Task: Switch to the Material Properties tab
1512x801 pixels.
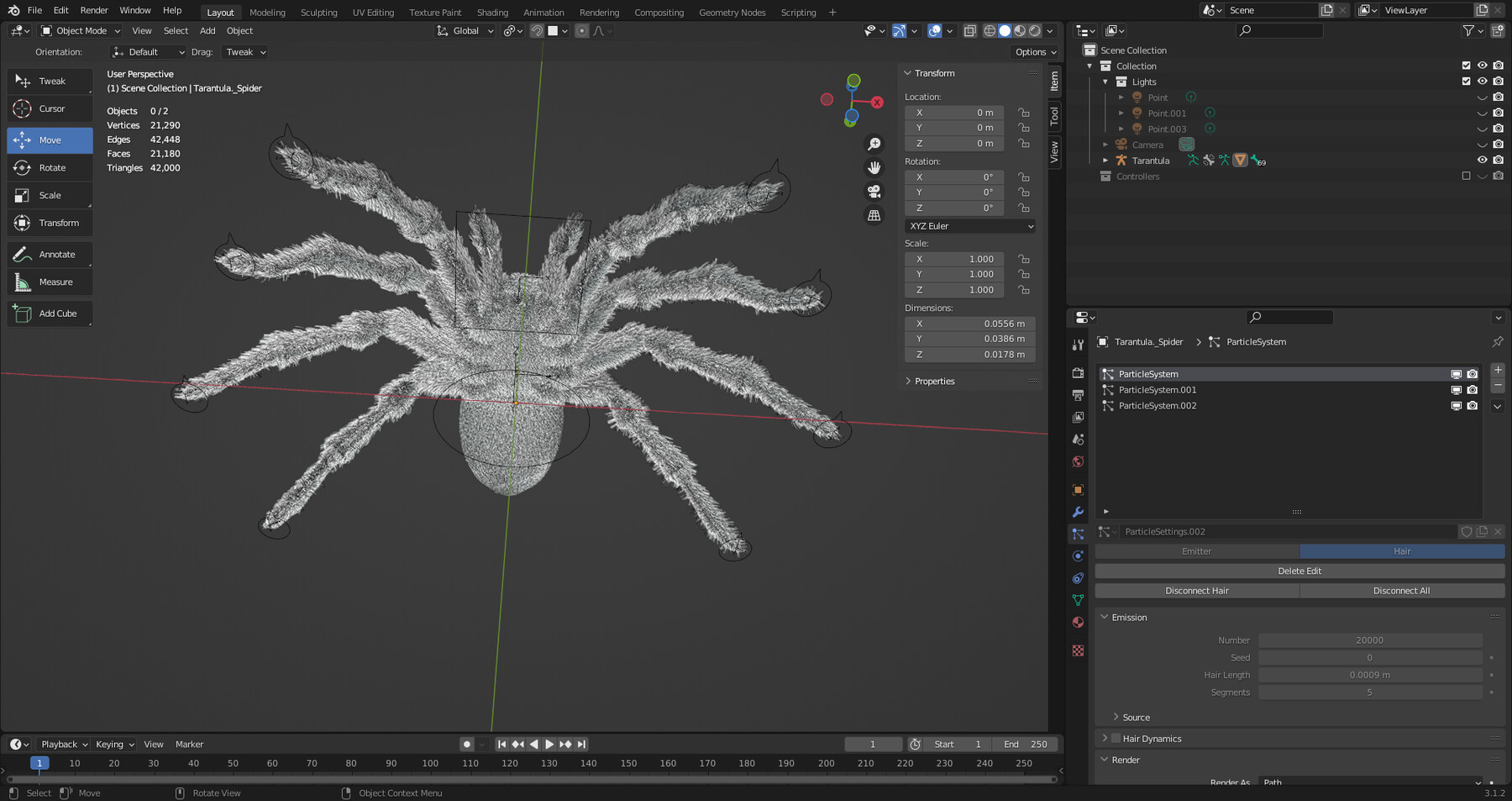Action: tap(1078, 622)
